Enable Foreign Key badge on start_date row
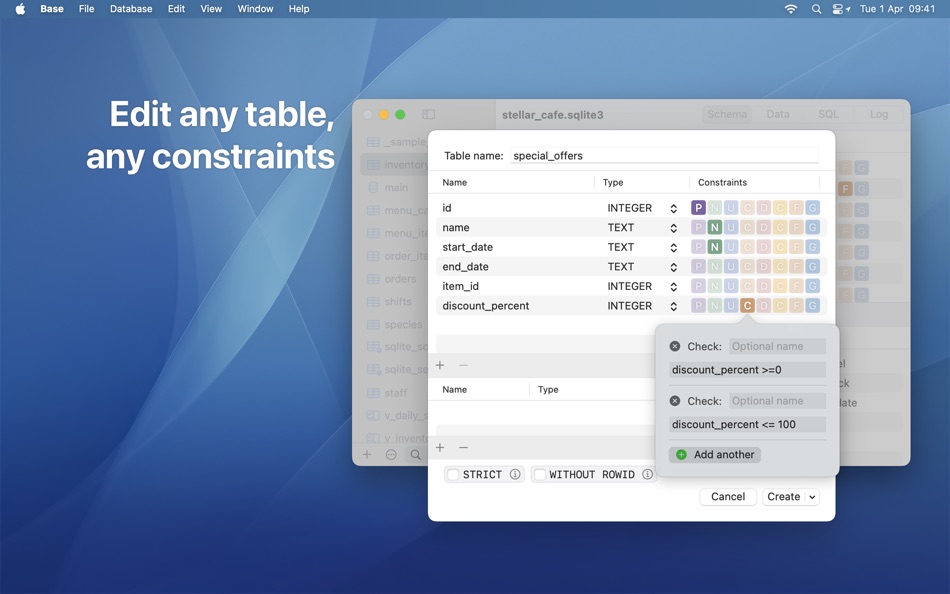Screen dimensions: 950x594 point(796,247)
